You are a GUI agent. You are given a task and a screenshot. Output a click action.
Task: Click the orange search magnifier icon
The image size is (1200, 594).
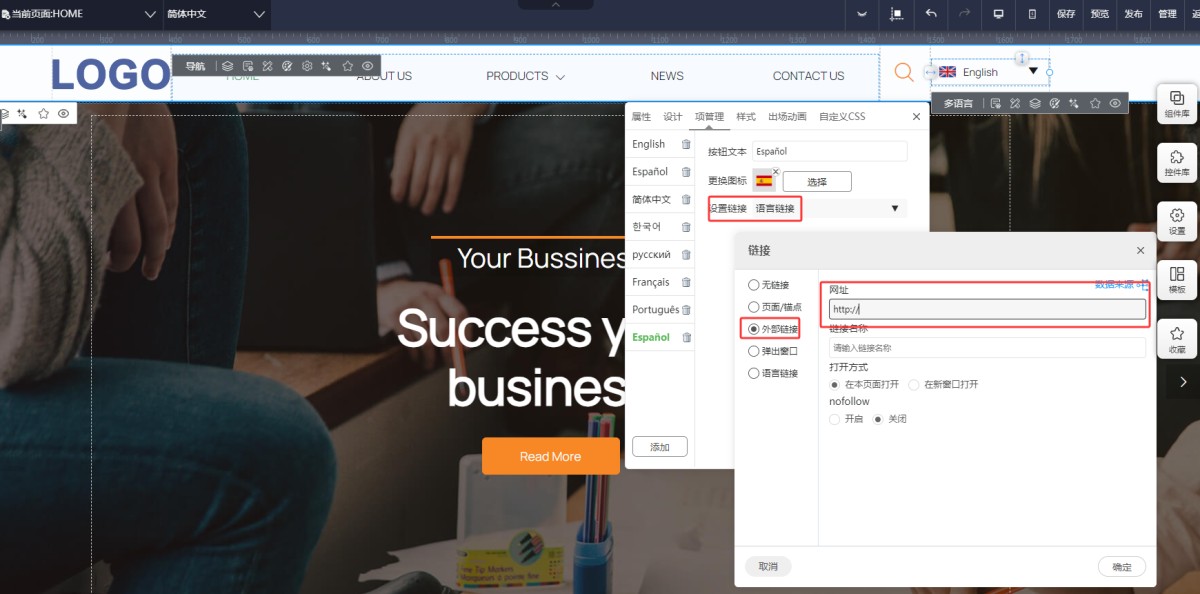pos(904,72)
